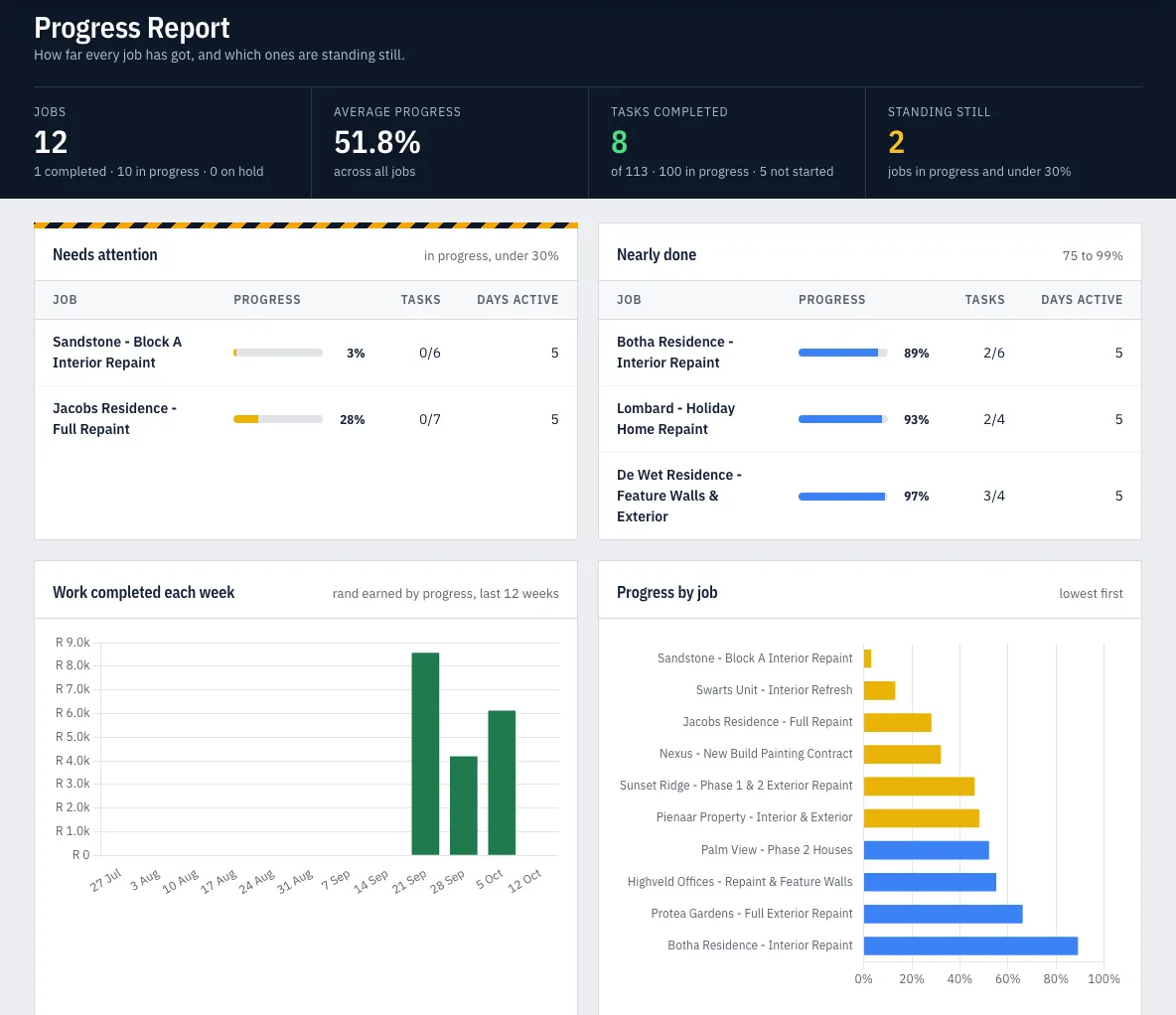
Task: Click the 2/6 tasks cell
Action: click(x=994, y=353)
